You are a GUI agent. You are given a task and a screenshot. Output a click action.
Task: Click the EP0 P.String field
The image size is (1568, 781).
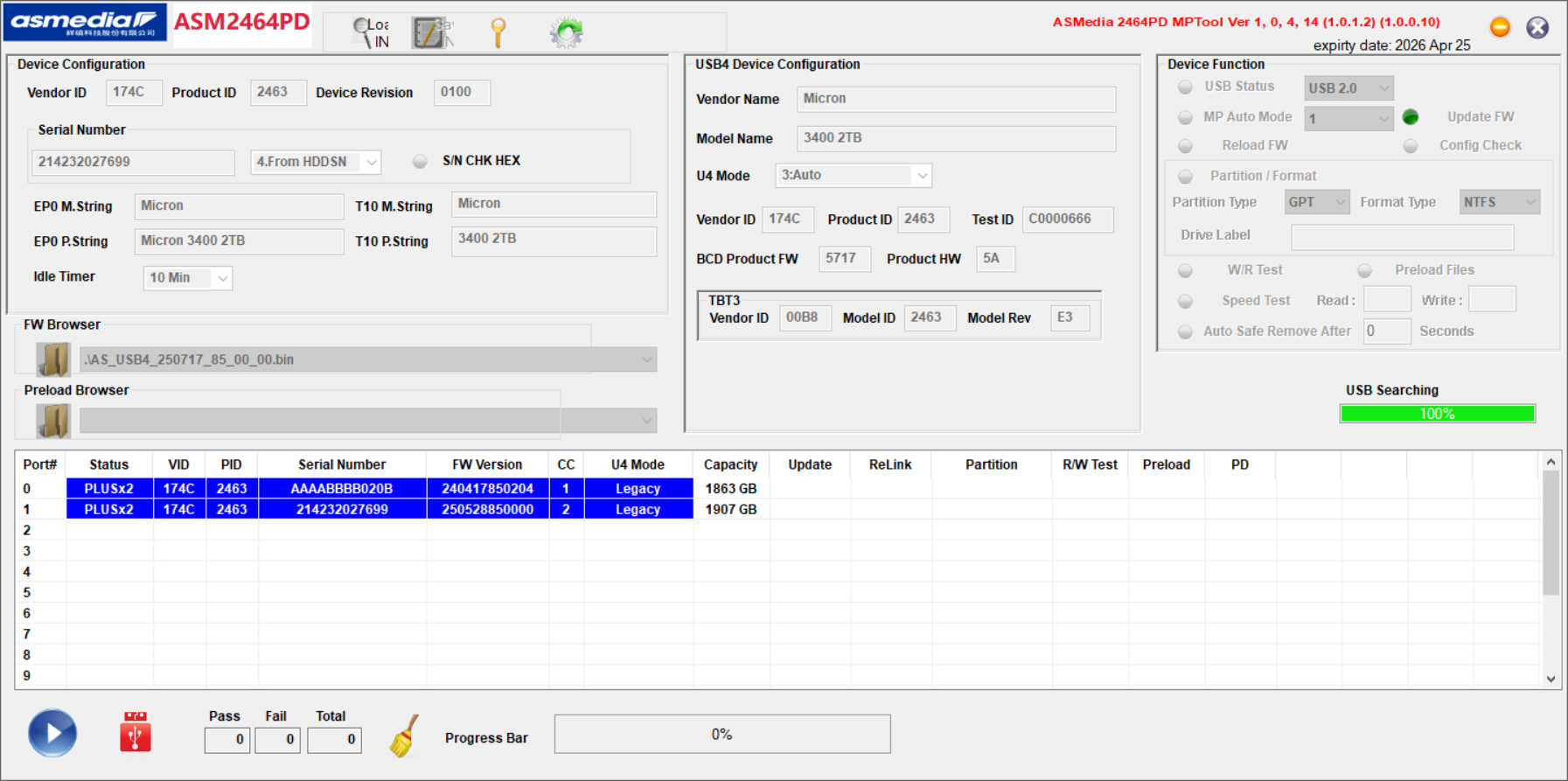[x=239, y=241]
